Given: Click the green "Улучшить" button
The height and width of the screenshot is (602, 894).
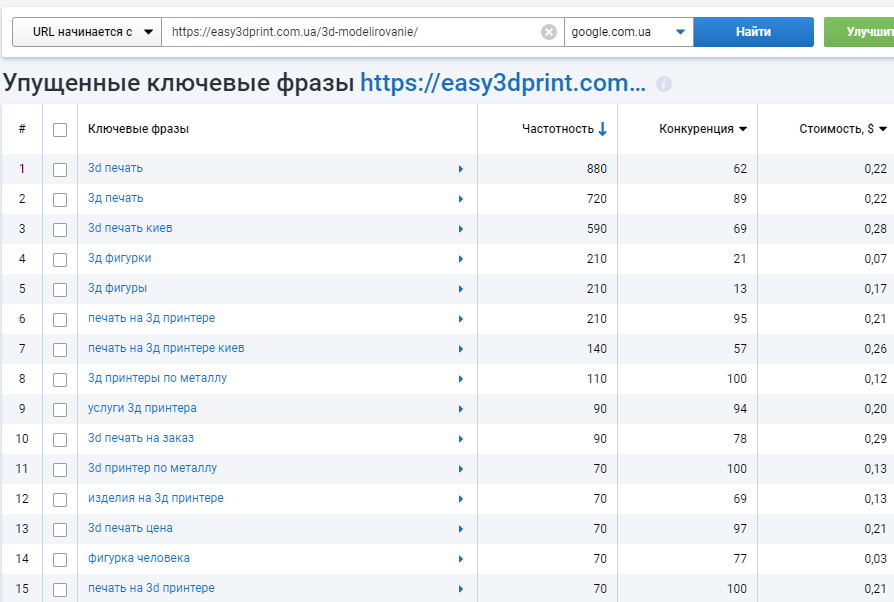Looking at the screenshot, I should click(866, 31).
